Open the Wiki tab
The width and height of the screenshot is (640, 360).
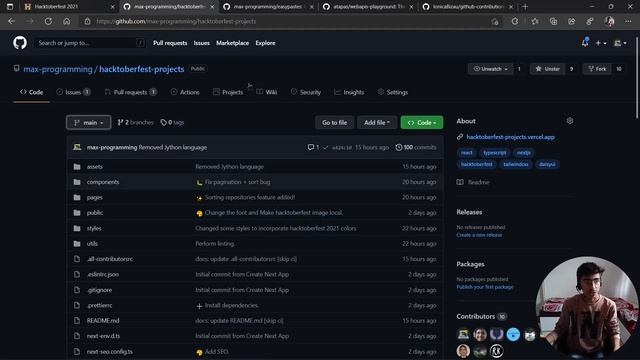point(267,92)
